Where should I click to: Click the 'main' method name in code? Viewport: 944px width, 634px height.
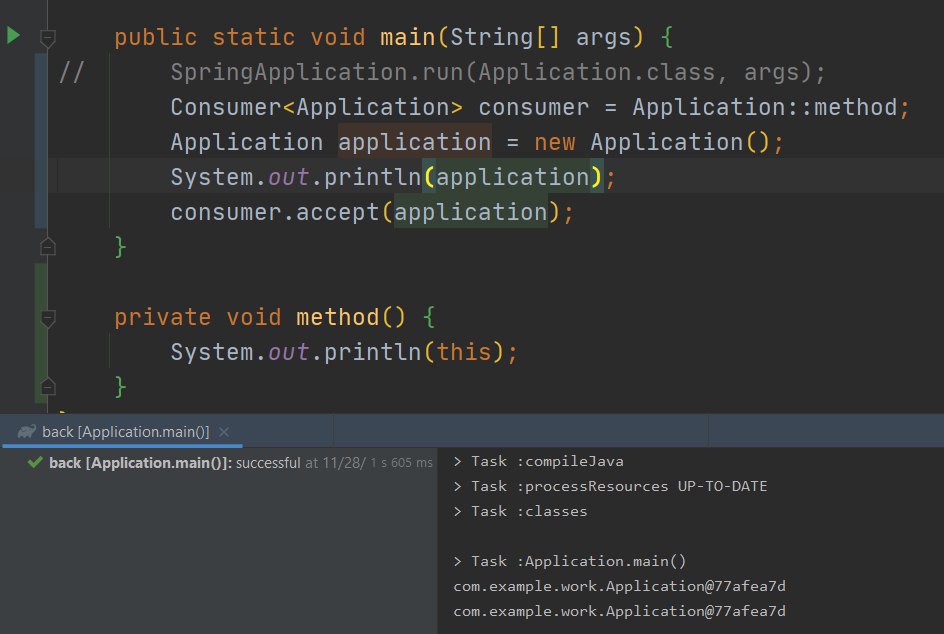pyautogui.click(x=408, y=37)
